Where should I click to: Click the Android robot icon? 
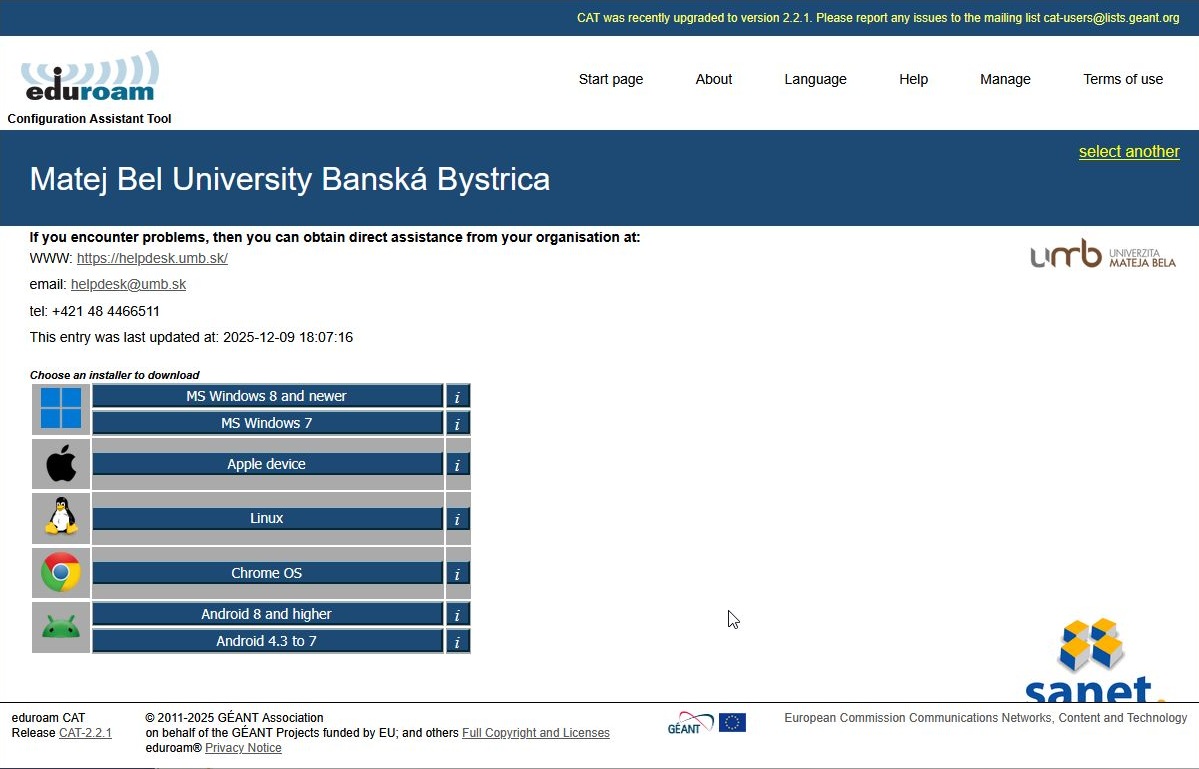click(61, 628)
